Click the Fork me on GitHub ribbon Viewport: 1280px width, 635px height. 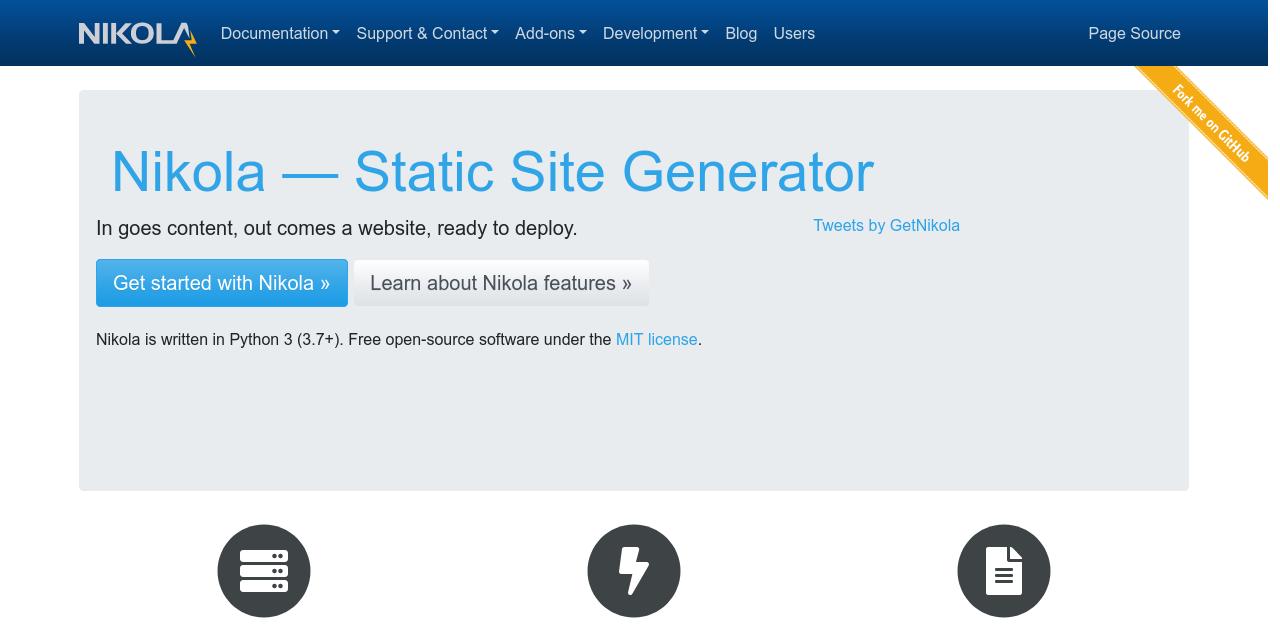tap(1210, 125)
